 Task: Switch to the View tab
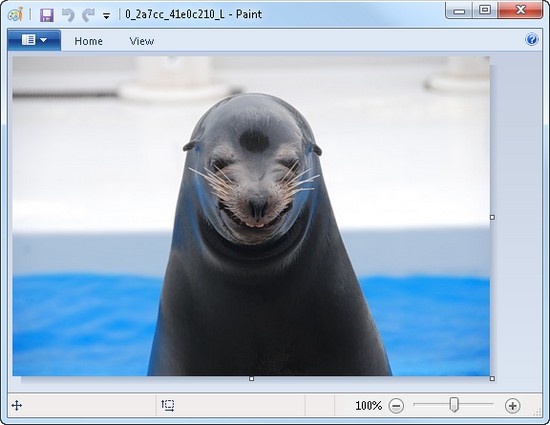tap(142, 41)
